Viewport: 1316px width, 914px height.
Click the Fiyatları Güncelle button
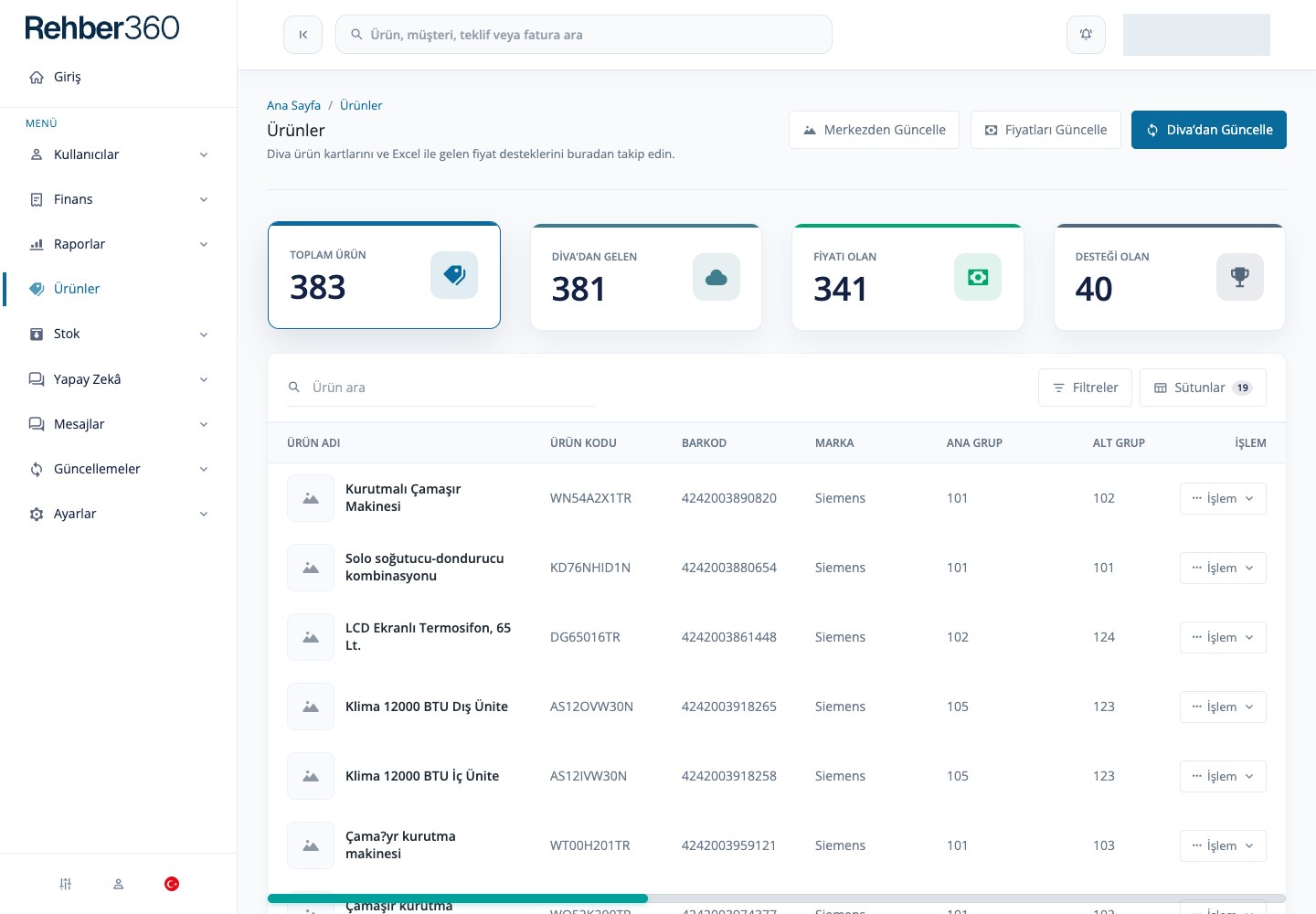pos(1045,130)
